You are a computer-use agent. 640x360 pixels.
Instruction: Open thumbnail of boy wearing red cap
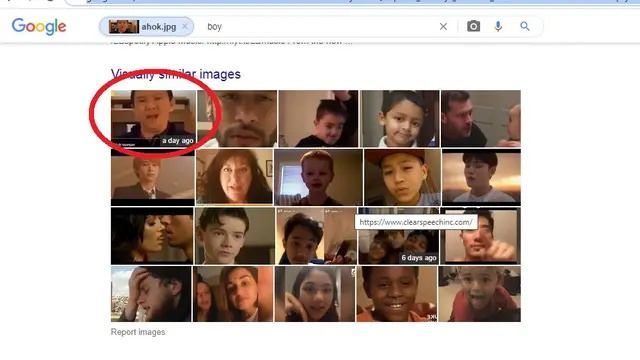(402, 177)
